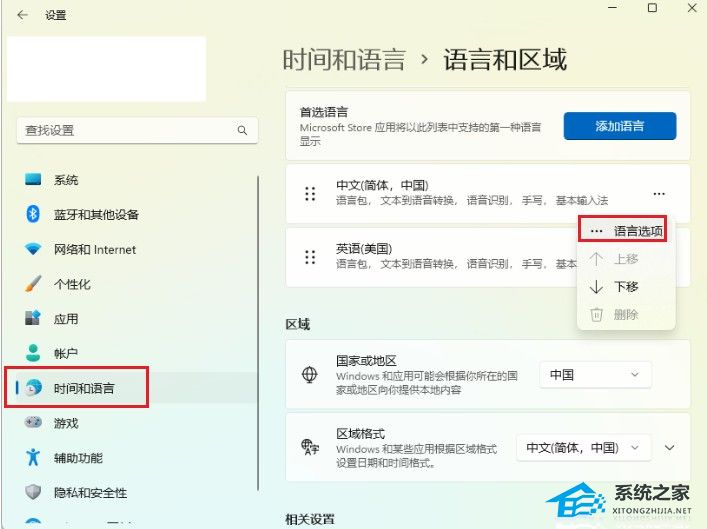This screenshot has height=529, width=707.
Task: Choose 语言选项 from context menu
Action: tap(623, 229)
